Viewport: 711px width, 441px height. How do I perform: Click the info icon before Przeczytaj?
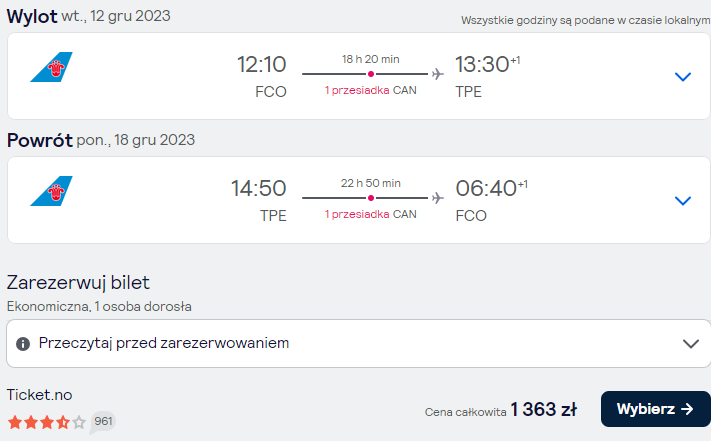pyautogui.click(x=23, y=344)
